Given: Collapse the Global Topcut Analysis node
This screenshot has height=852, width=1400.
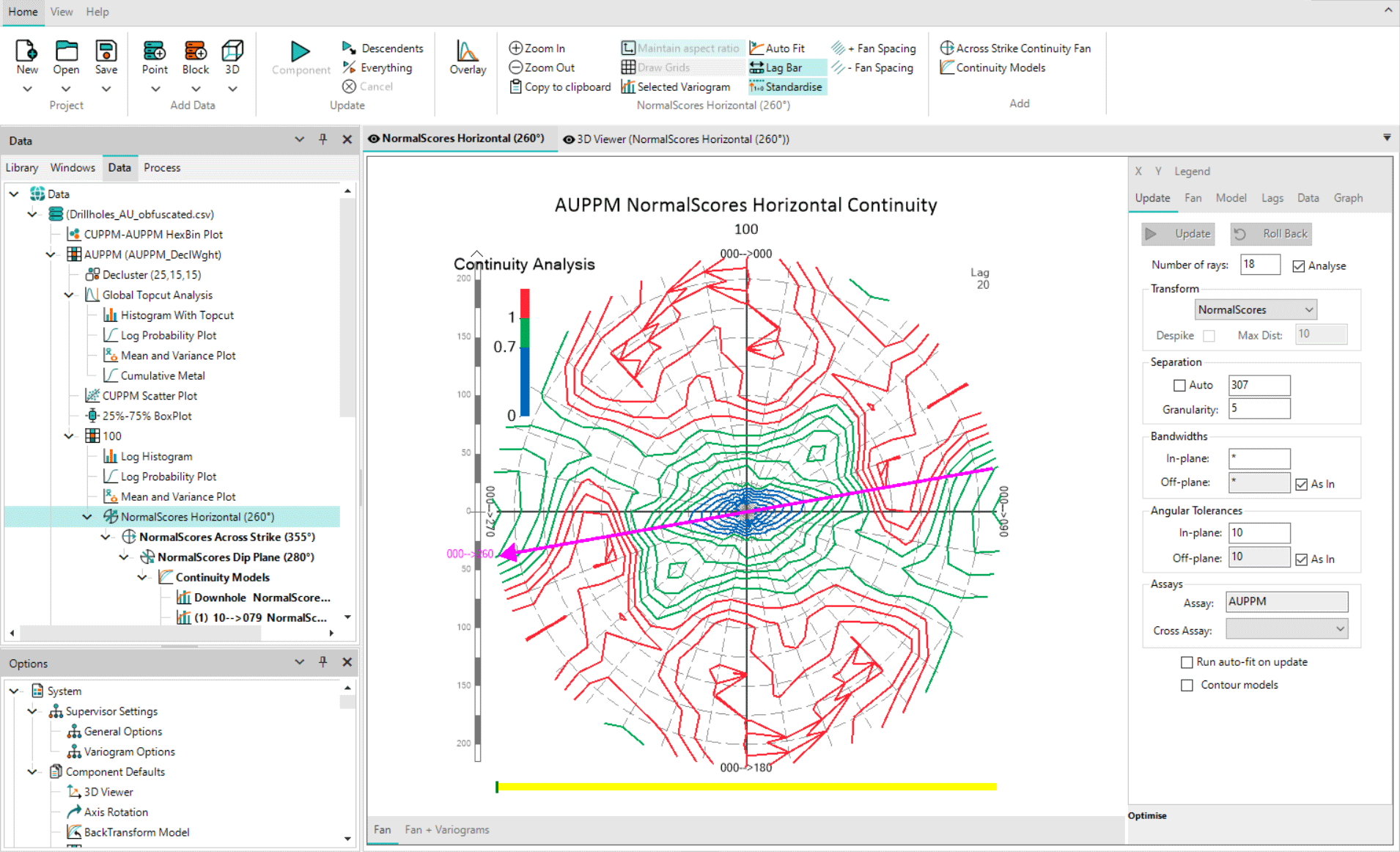Looking at the screenshot, I should pyautogui.click(x=69, y=295).
